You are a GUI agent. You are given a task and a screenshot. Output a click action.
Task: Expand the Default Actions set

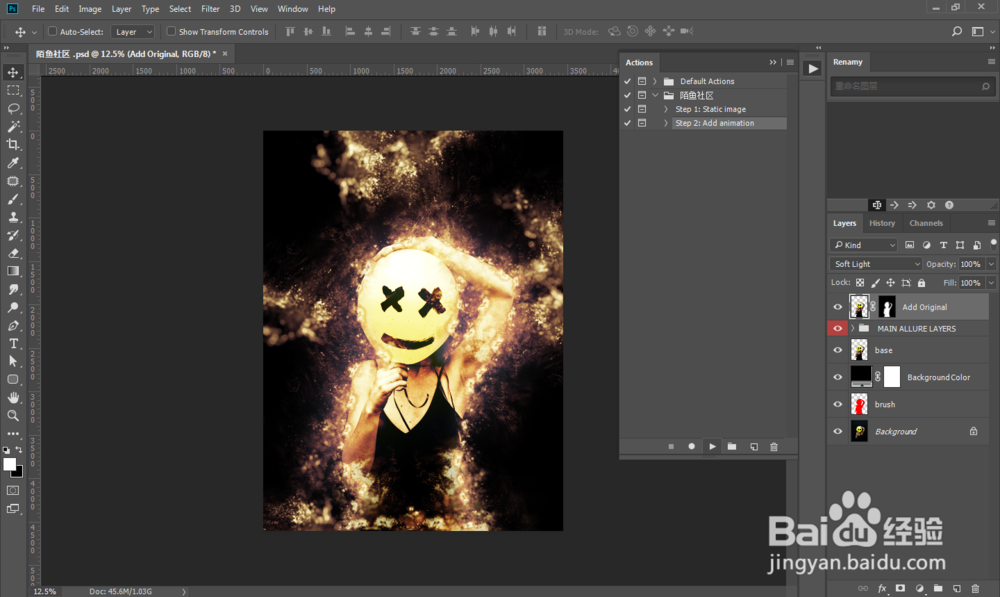click(654, 81)
